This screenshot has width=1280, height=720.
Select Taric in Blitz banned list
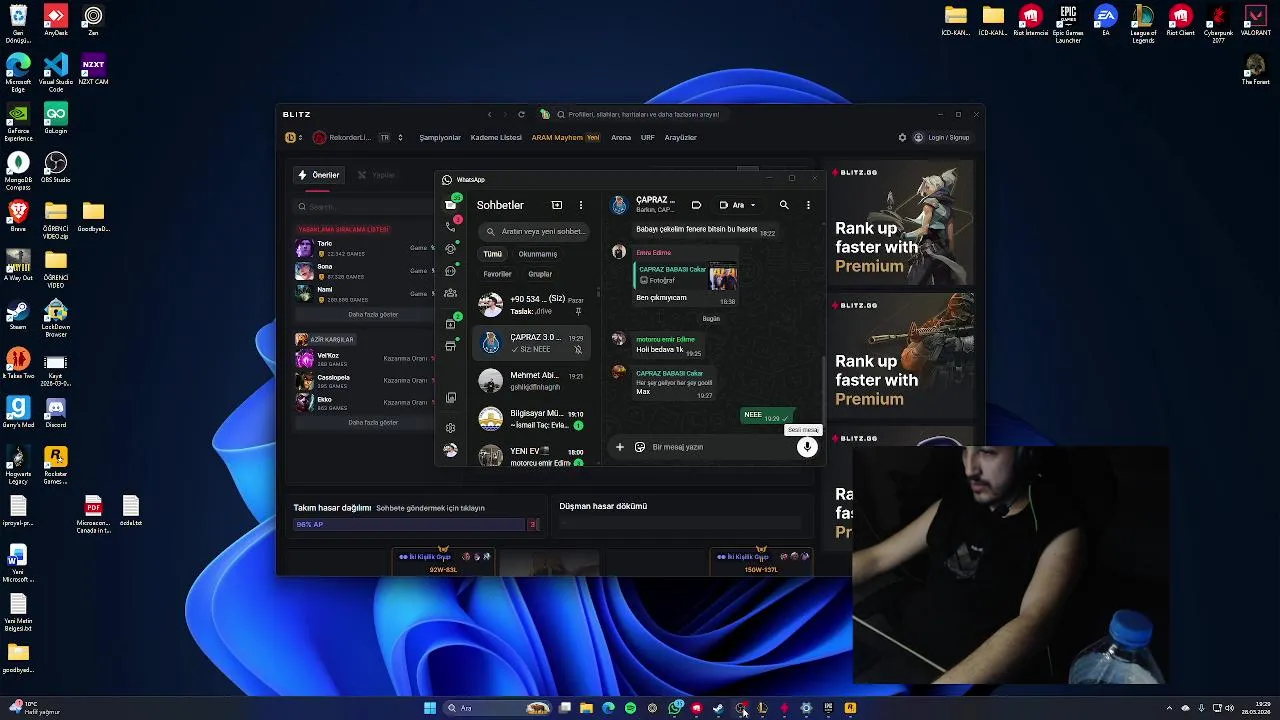point(365,248)
